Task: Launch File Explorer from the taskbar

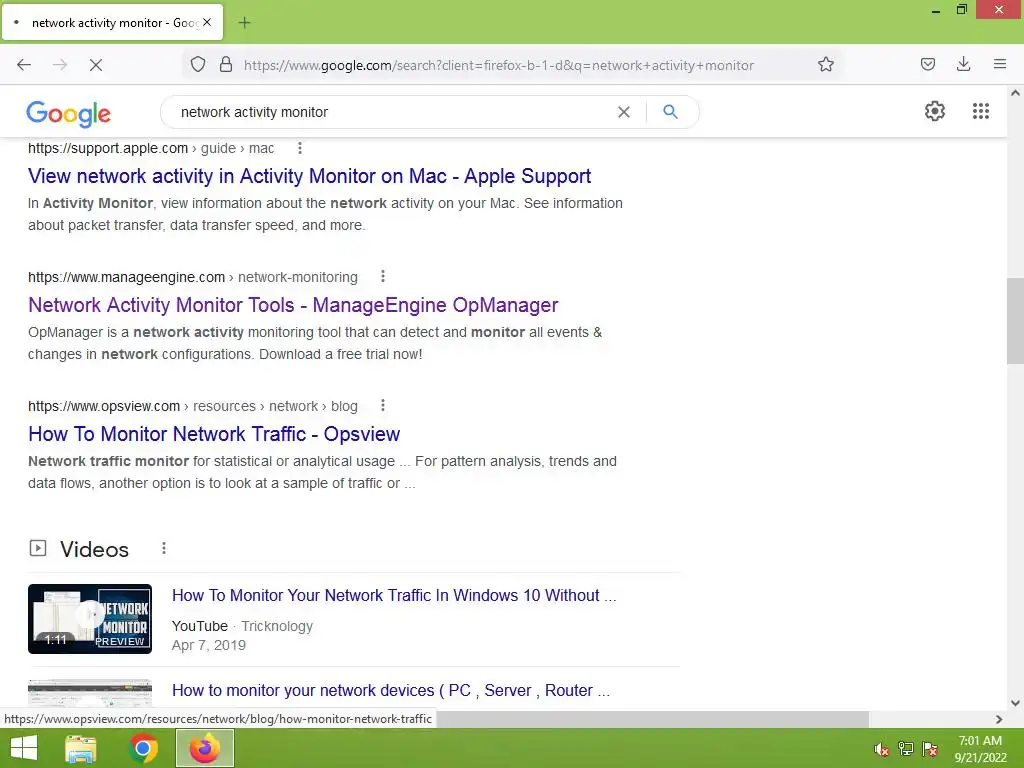Action: pyautogui.click(x=81, y=748)
